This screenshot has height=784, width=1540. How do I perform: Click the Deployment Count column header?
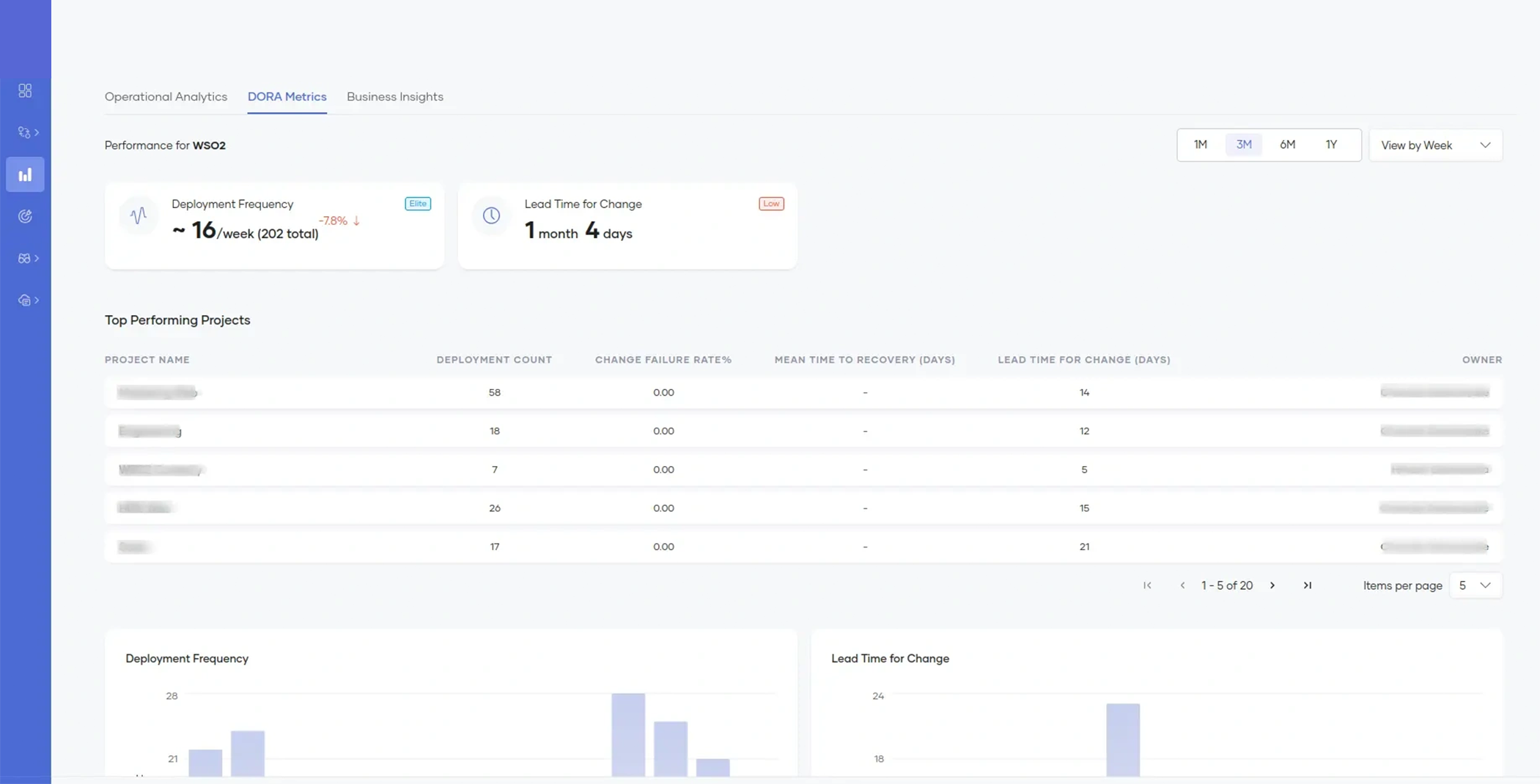click(x=494, y=360)
